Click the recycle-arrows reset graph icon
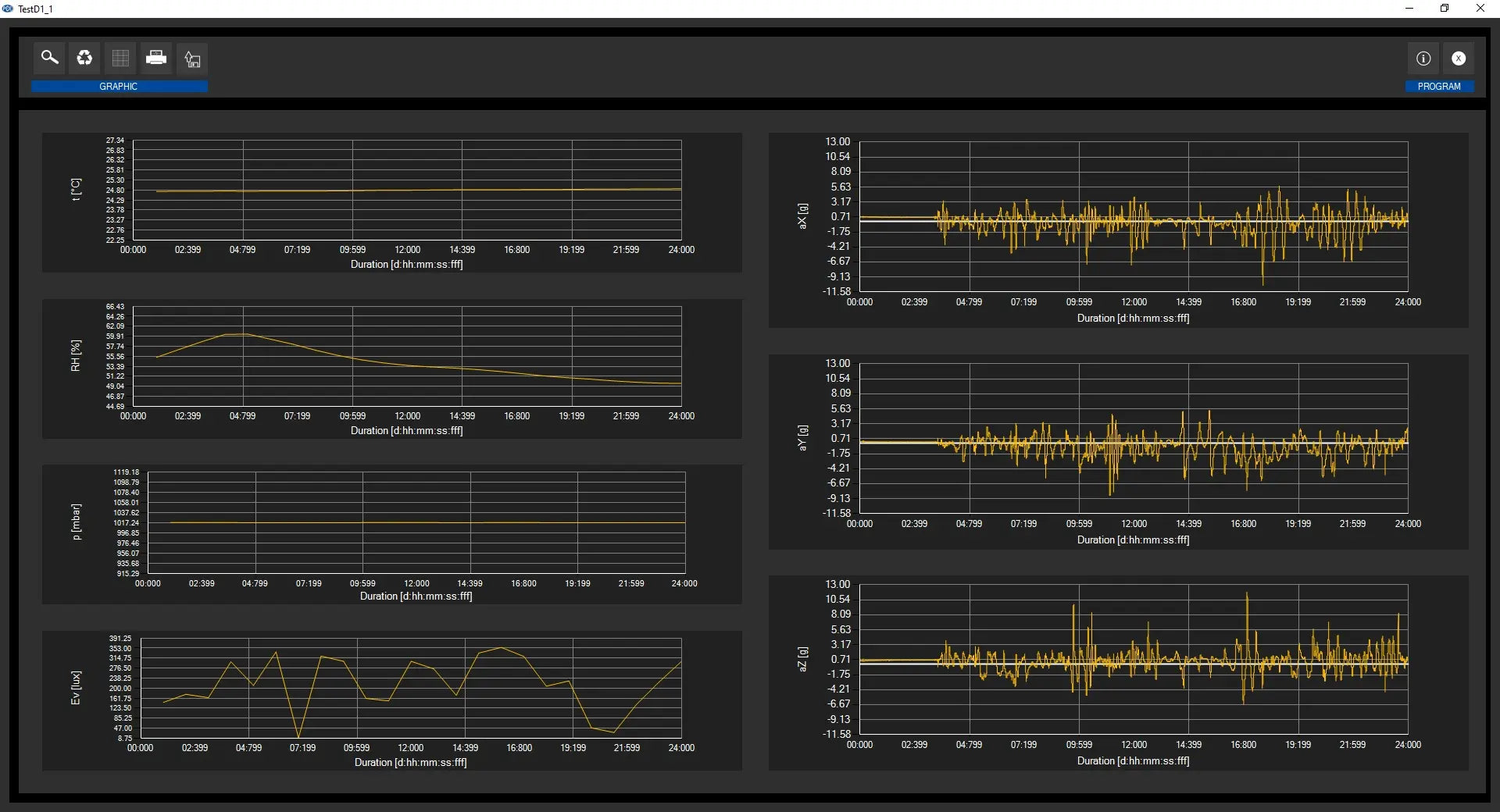1500x812 pixels. pos(84,58)
